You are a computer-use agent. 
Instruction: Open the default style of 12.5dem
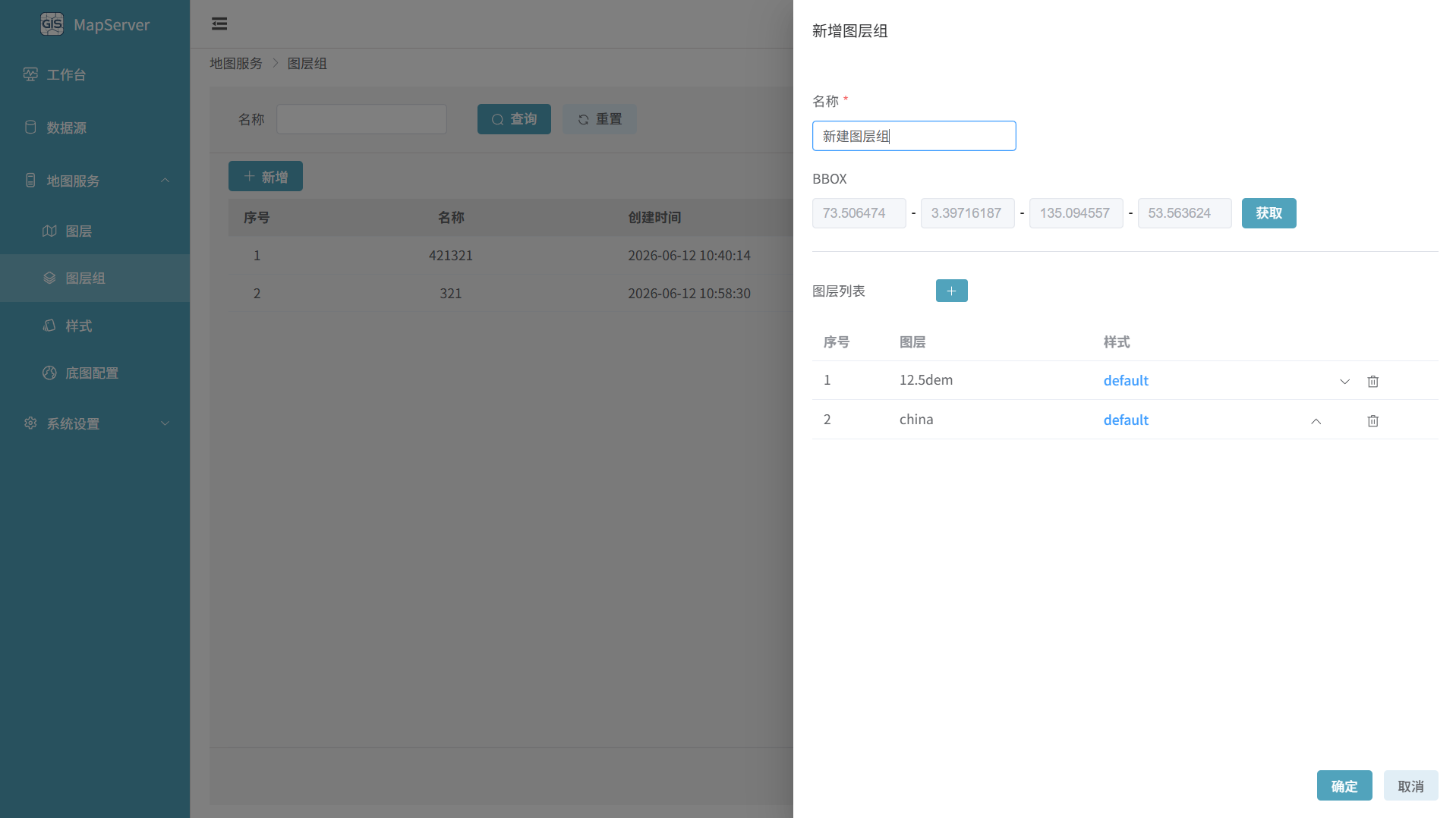tap(1126, 381)
